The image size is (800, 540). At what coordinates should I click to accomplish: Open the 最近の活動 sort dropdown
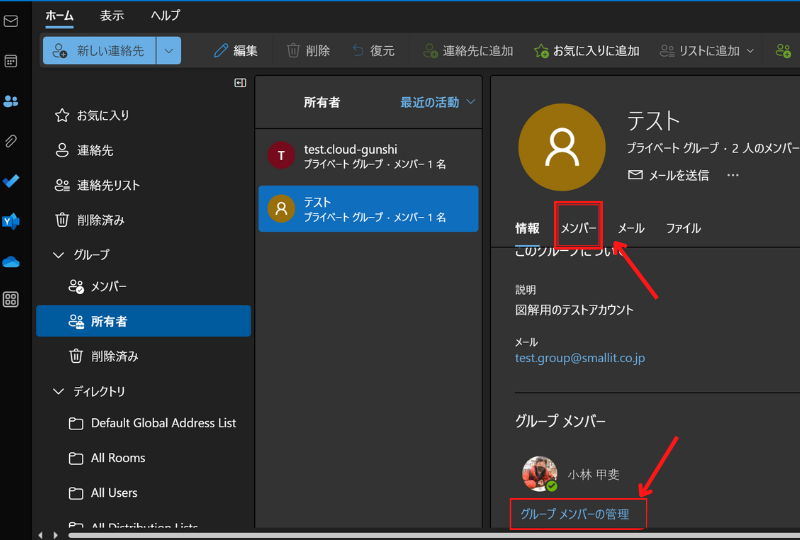437,102
